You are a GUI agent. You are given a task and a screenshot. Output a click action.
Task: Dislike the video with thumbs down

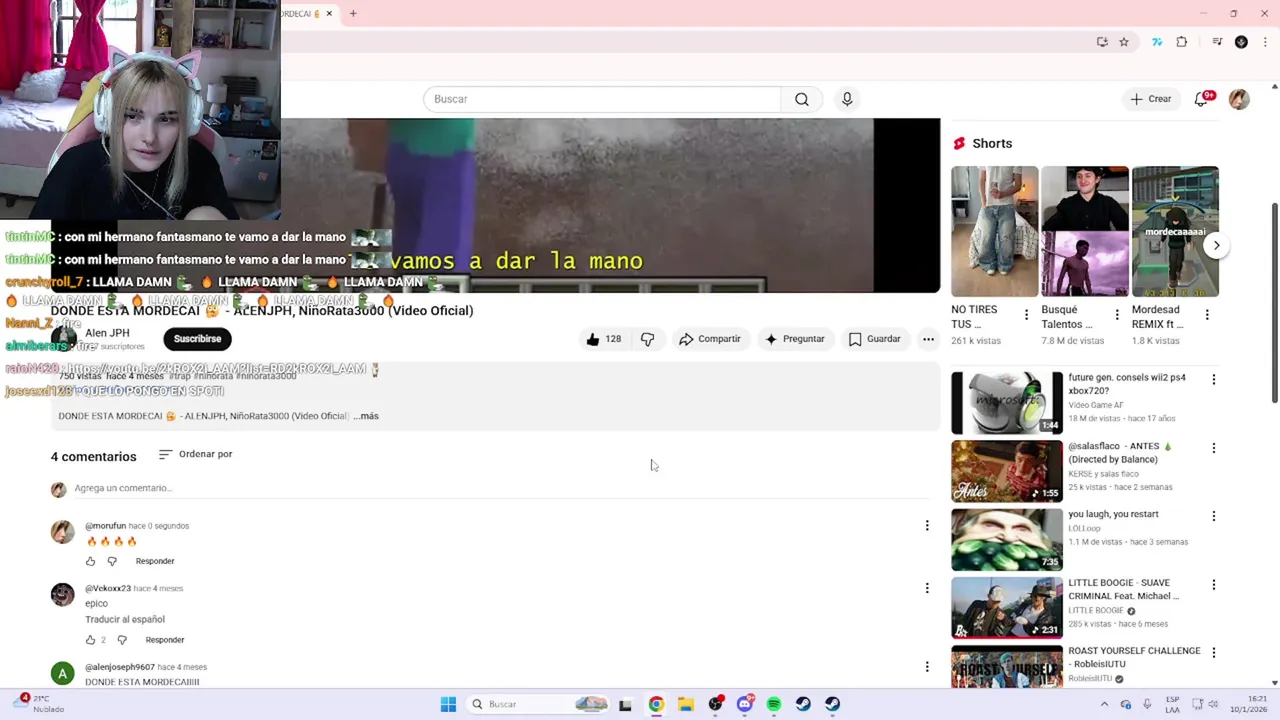click(648, 339)
